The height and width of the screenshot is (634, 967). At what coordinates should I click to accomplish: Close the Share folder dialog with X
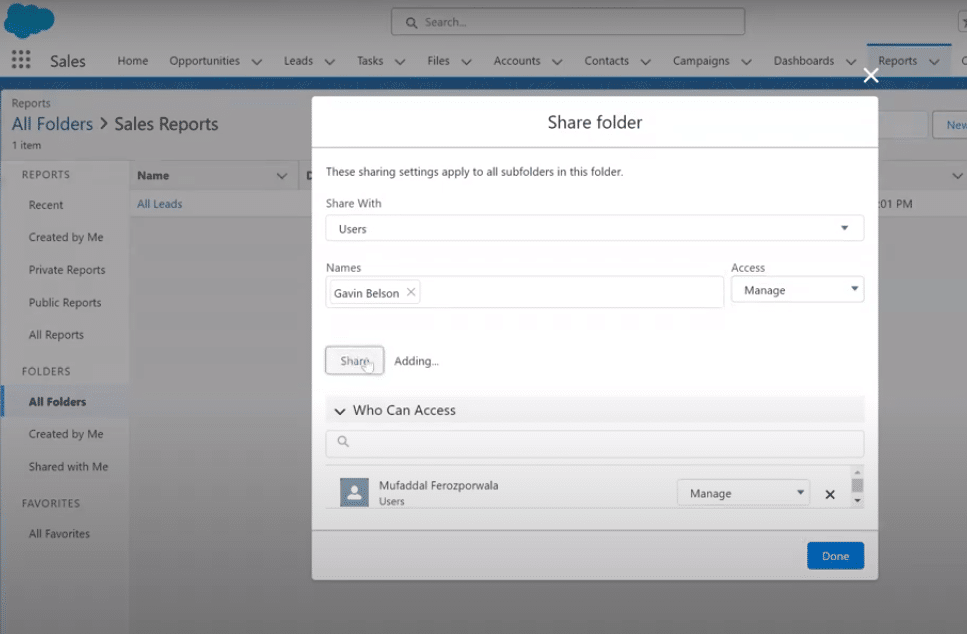point(871,75)
